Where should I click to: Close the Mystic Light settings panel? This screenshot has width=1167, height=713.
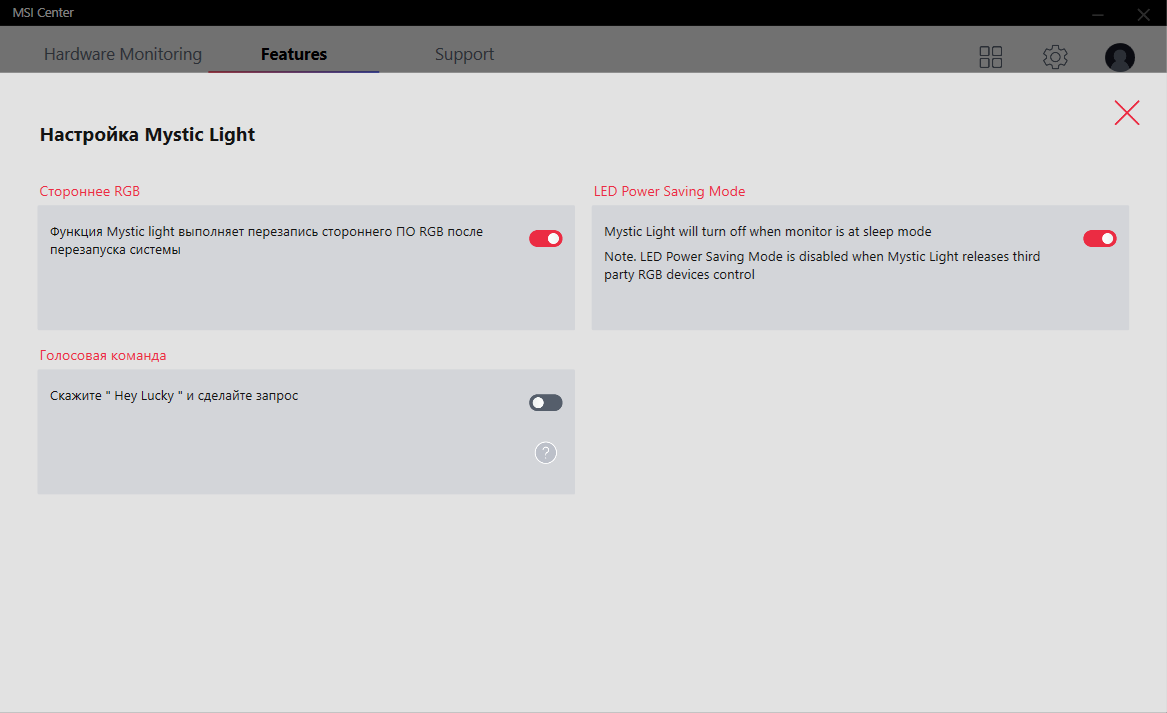pos(1127,113)
